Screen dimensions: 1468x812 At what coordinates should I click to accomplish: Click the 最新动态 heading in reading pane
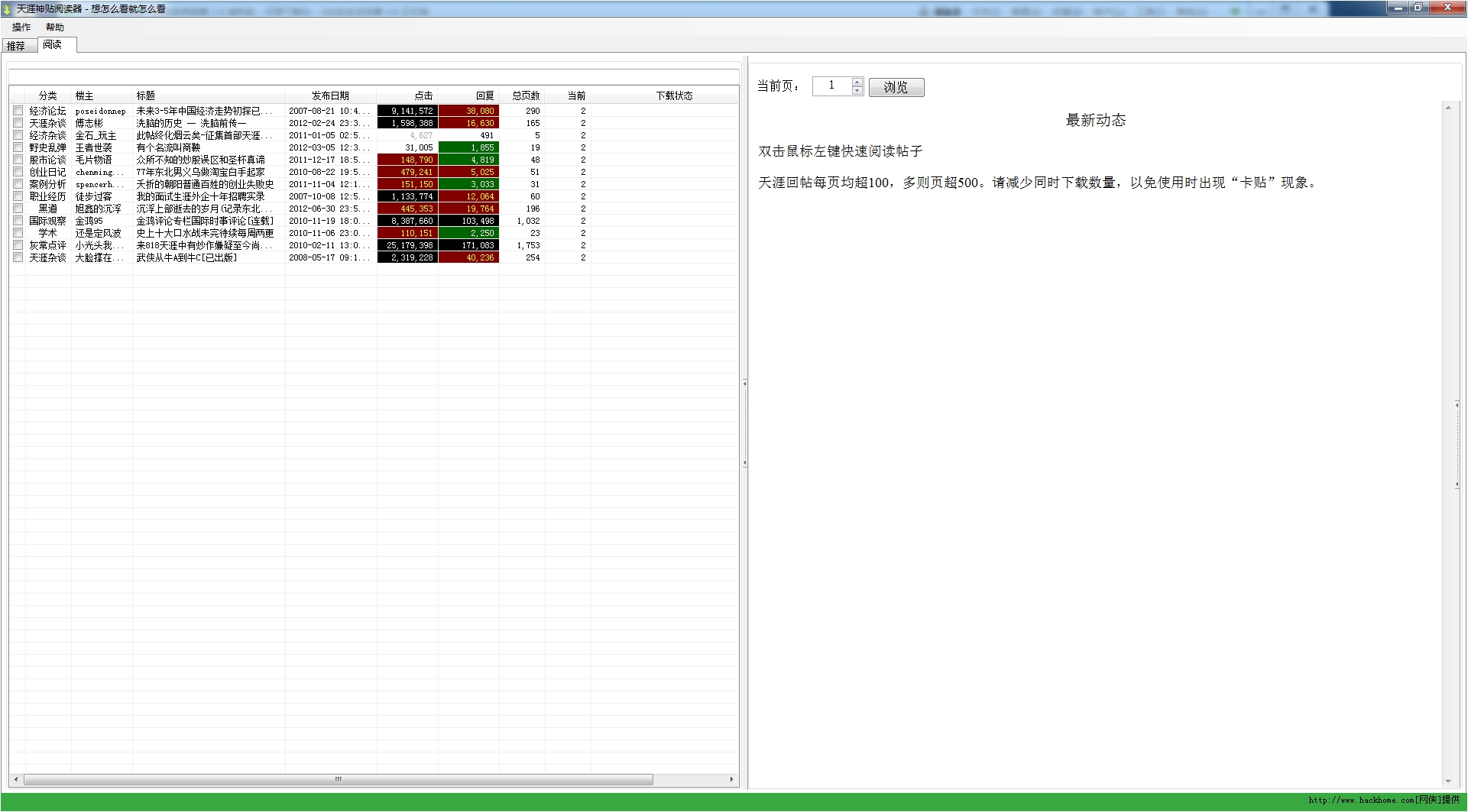[1096, 120]
